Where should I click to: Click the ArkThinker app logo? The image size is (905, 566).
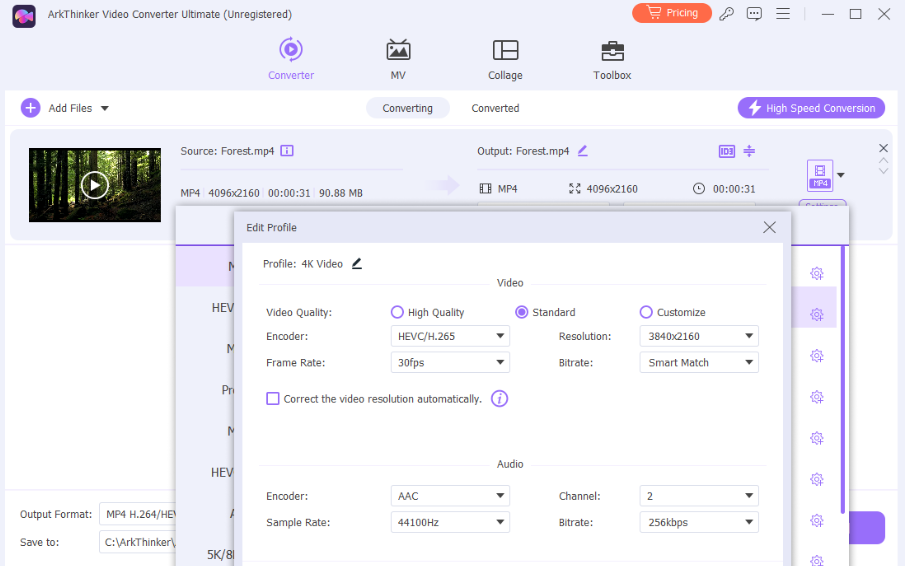coord(24,16)
